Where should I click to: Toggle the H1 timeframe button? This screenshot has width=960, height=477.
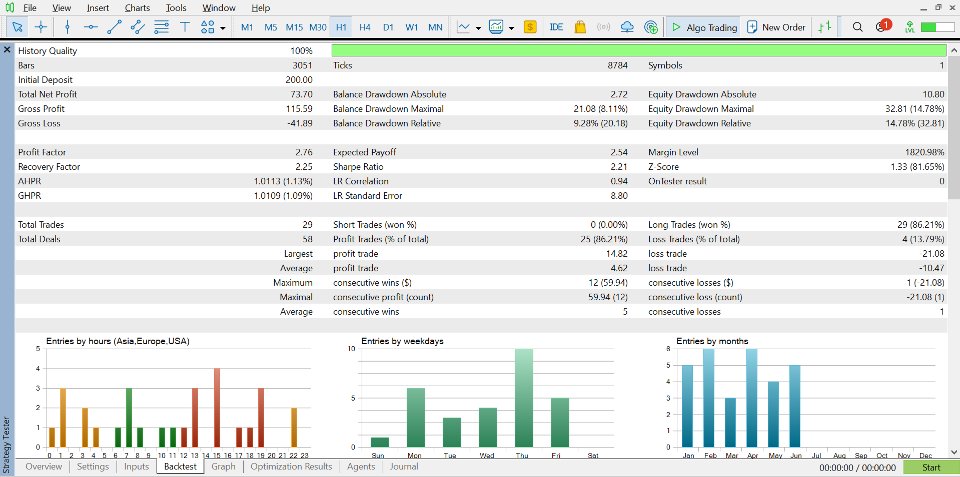click(341, 27)
